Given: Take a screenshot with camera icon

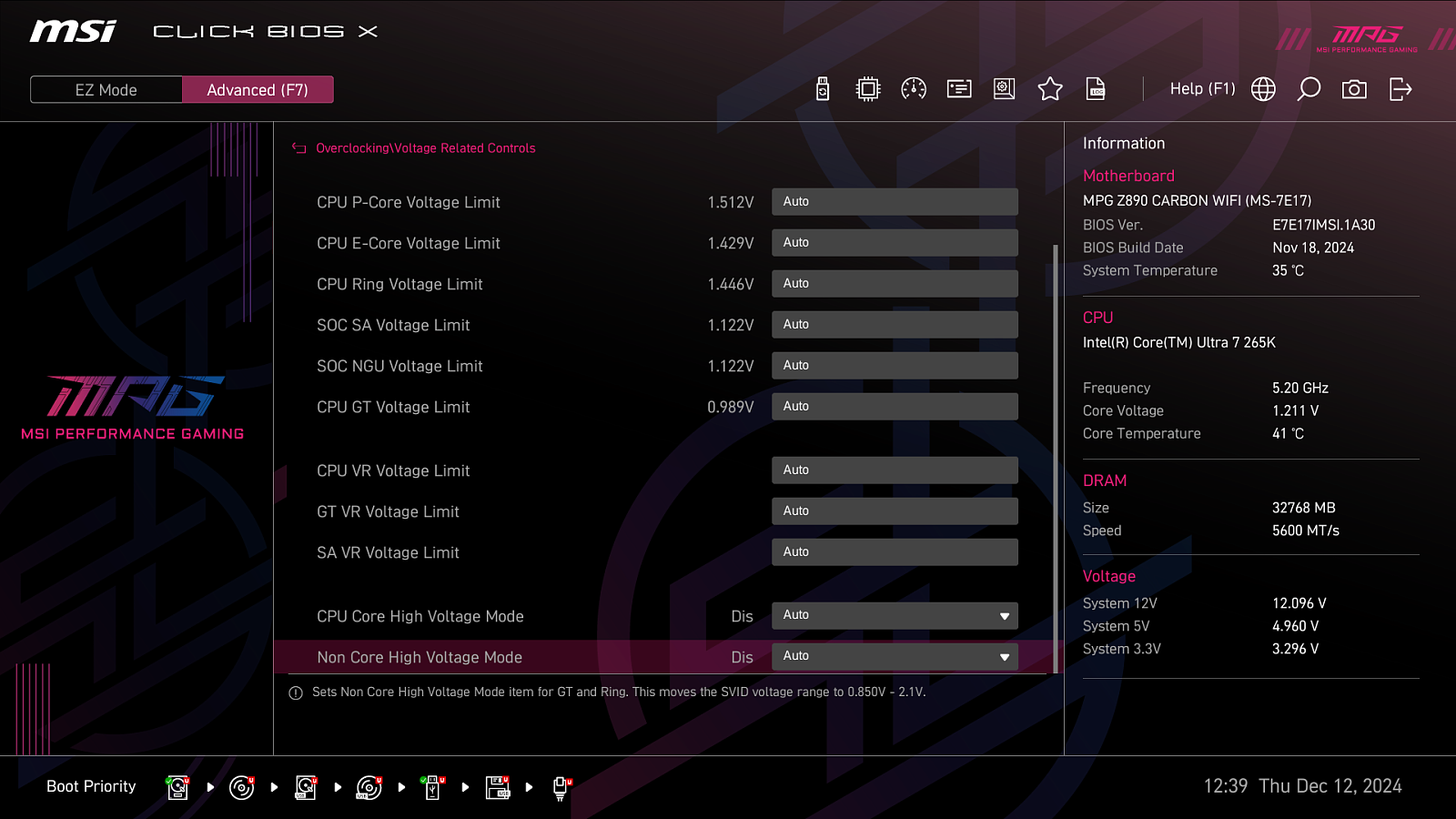Looking at the screenshot, I should pyautogui.click(x=1354, y=89).
